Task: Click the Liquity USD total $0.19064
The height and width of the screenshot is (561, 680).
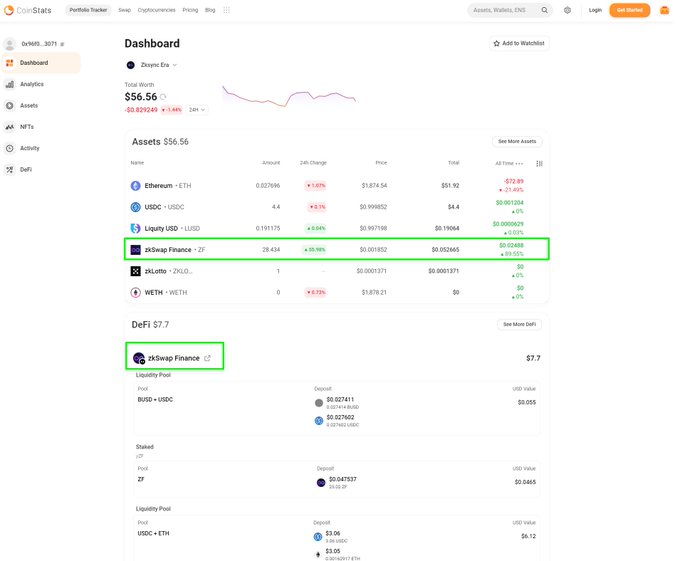Action: [447, 228]
